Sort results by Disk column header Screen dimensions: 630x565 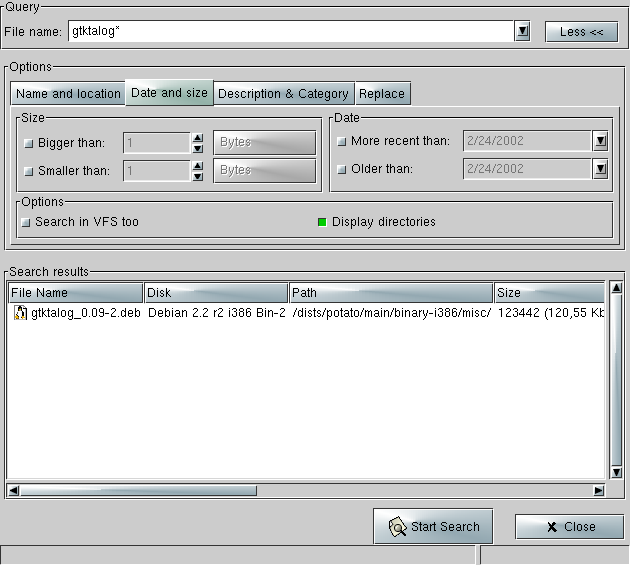216,293
